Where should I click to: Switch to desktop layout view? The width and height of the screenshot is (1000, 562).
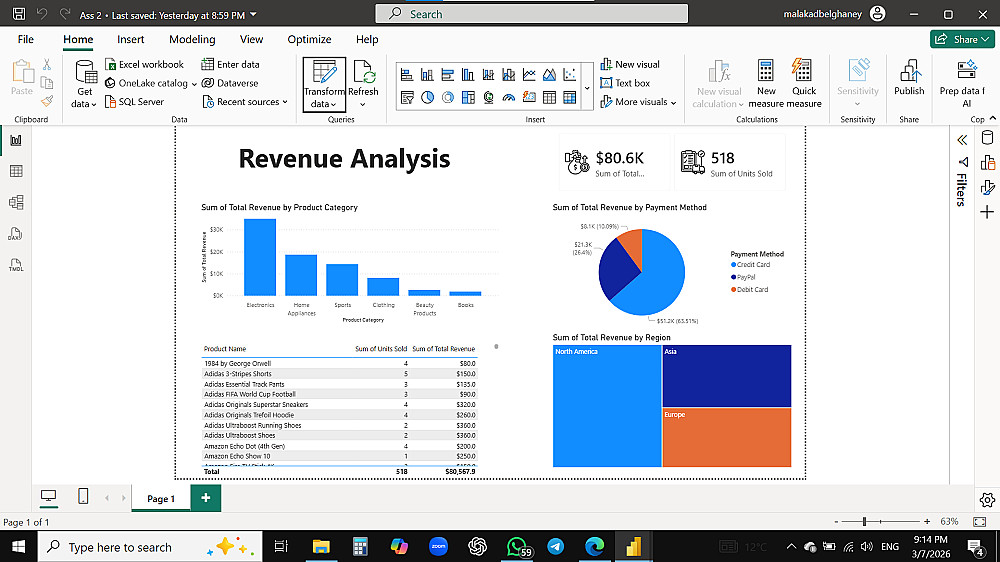click(x=48, y=496)
